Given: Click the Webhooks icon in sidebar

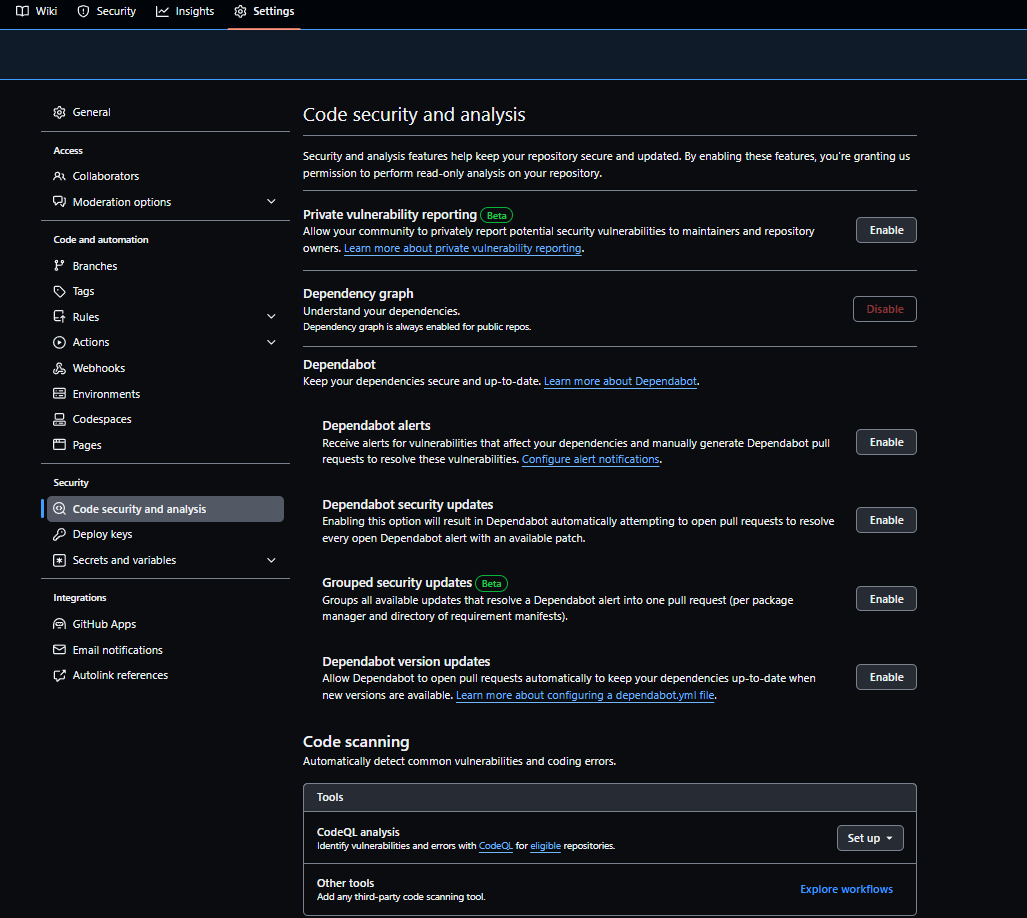Looking at the screenshot, I should tap(59, 368).
